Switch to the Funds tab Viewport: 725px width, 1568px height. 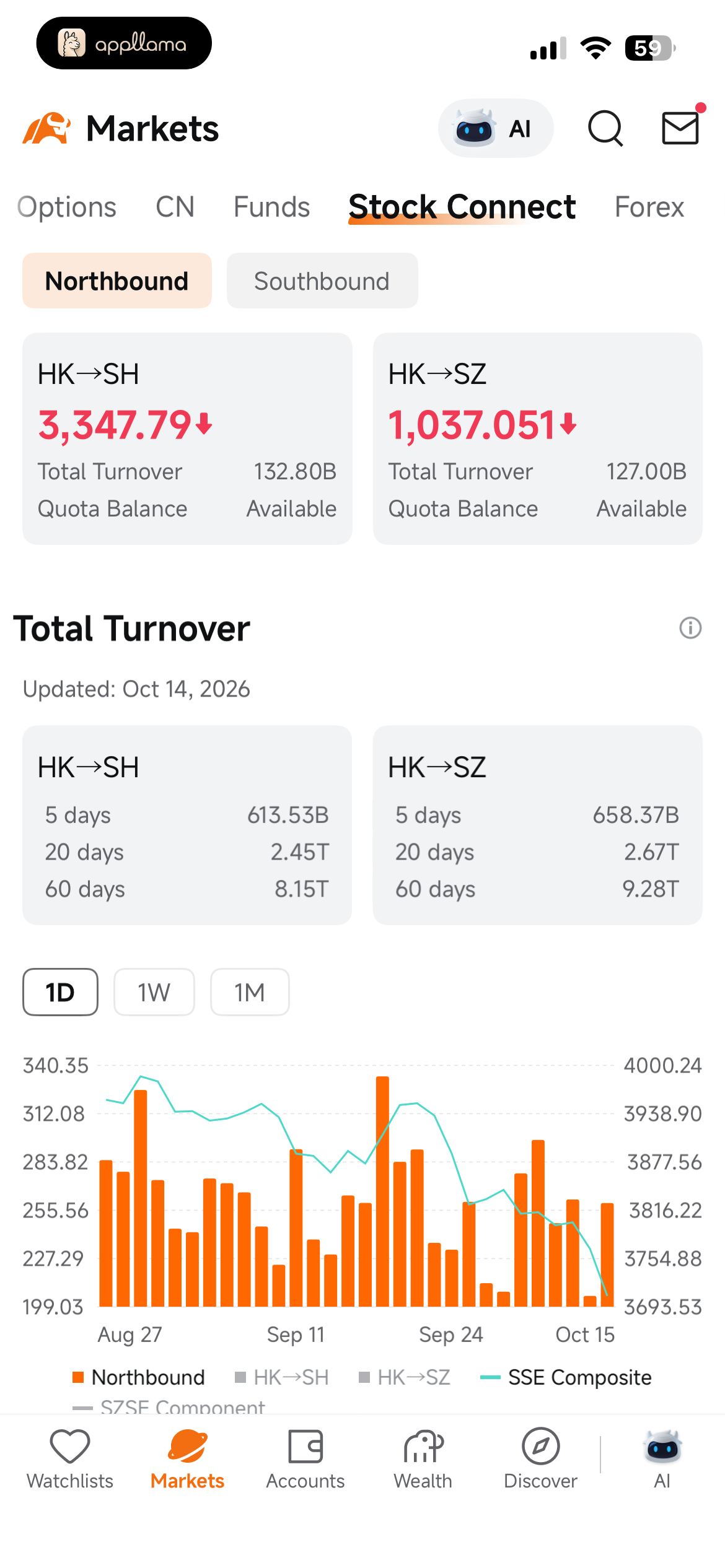[x=272, y=207]
